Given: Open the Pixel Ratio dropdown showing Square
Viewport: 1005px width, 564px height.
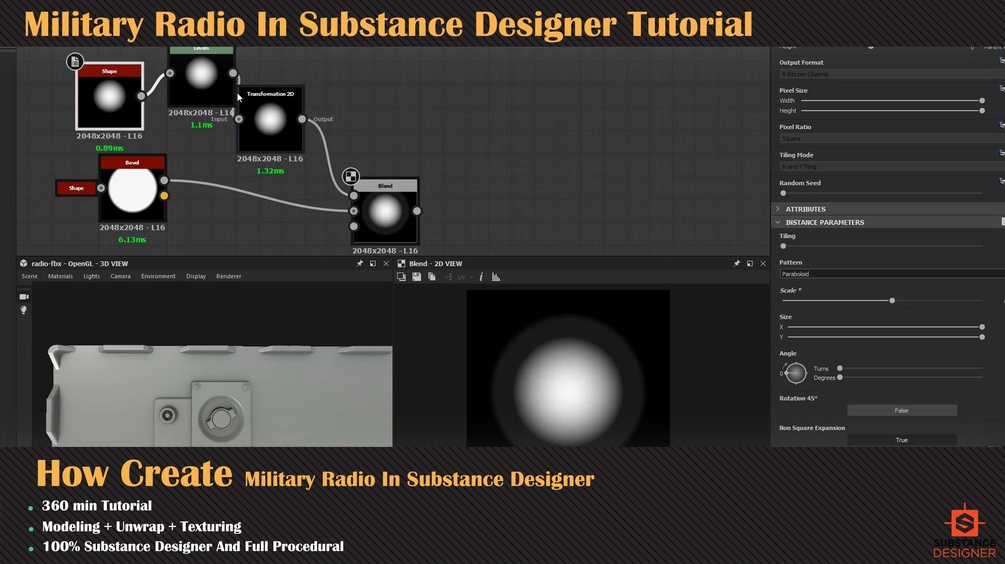Looking at the screenshot, I should click(x=892, y=138).
